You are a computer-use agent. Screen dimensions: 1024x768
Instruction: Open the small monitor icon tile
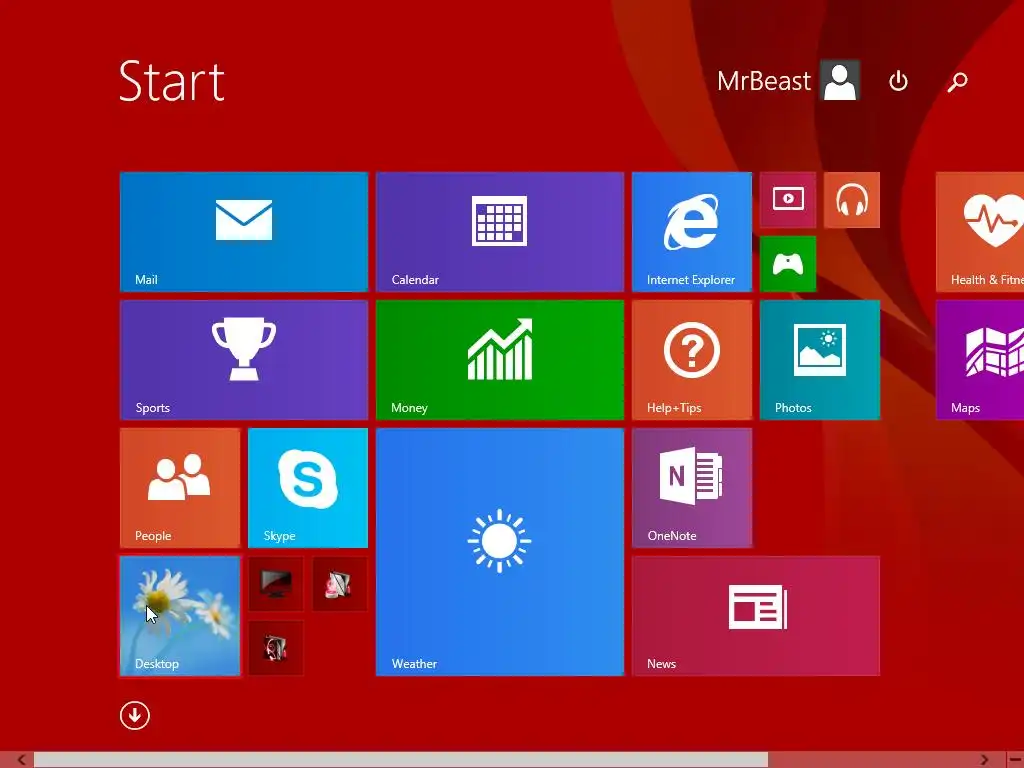tap(276, 584)
